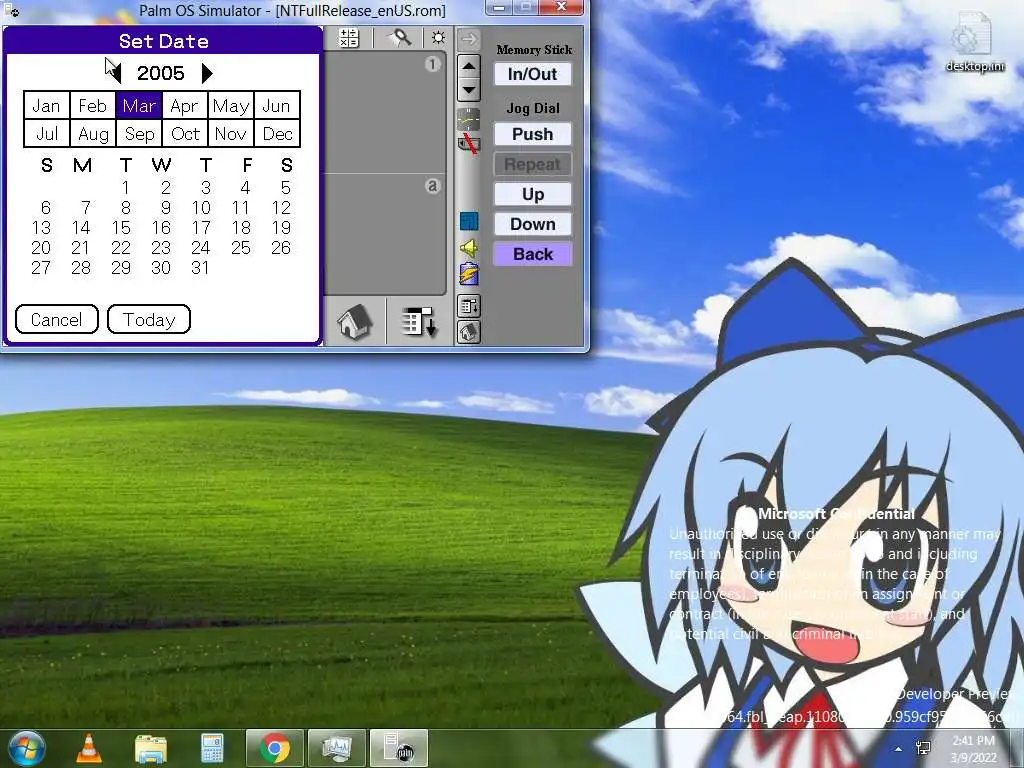Click the Today button

pyautogui.click(x=149, y=319)
